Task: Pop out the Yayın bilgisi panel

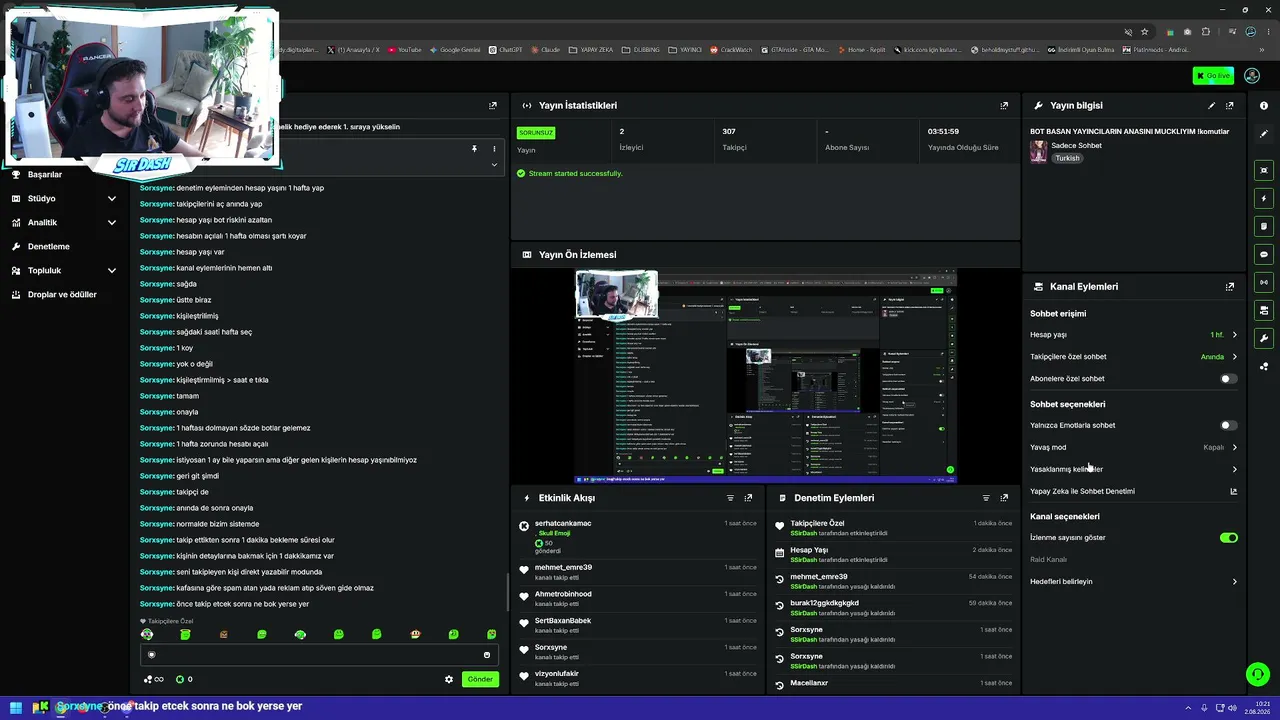Action: [x=1230, y=105]
